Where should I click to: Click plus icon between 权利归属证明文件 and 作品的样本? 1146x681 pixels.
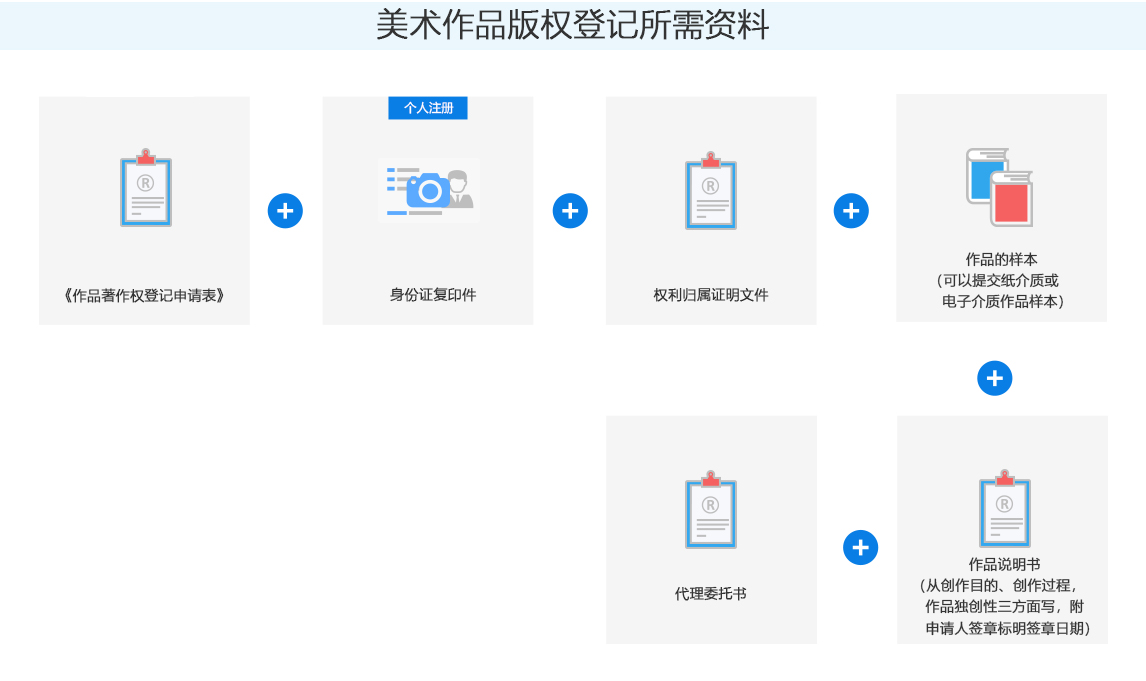point(851,211)
